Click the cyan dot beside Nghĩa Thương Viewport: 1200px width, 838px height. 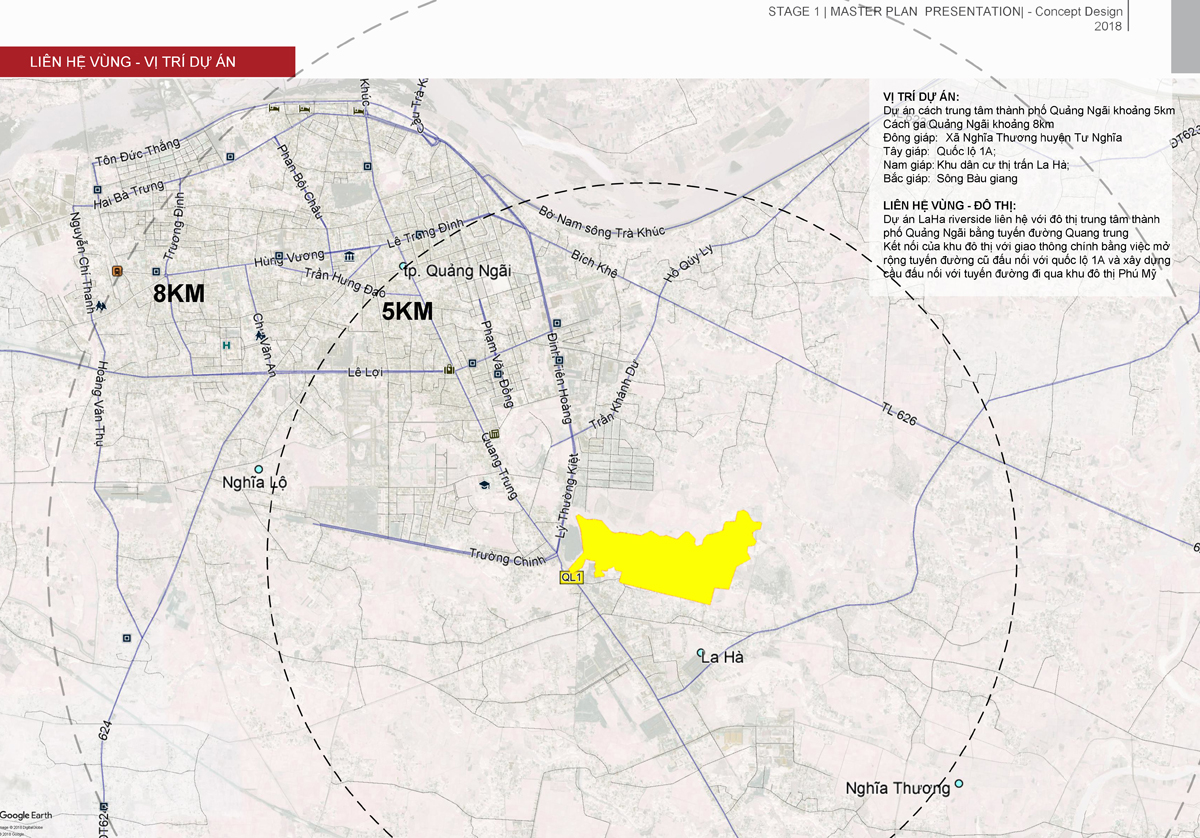click(x=958, y=784)
